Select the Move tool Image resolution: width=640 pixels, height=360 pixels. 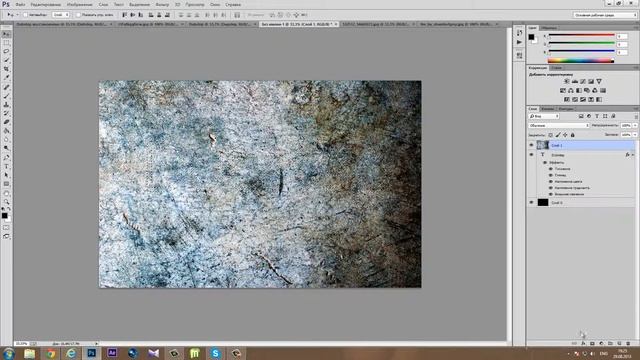point(6,34)
